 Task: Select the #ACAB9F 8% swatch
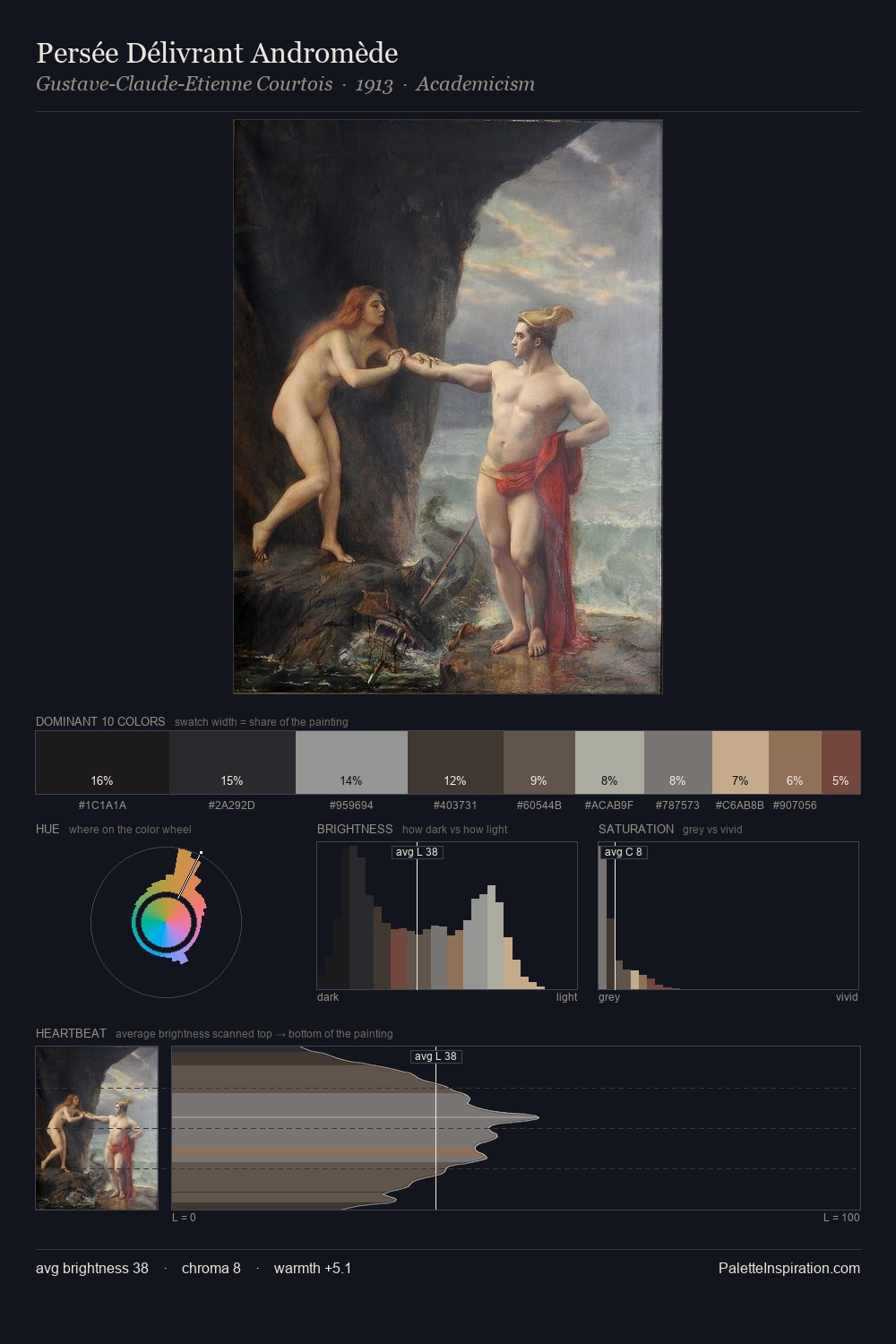[x=609, y=762]
